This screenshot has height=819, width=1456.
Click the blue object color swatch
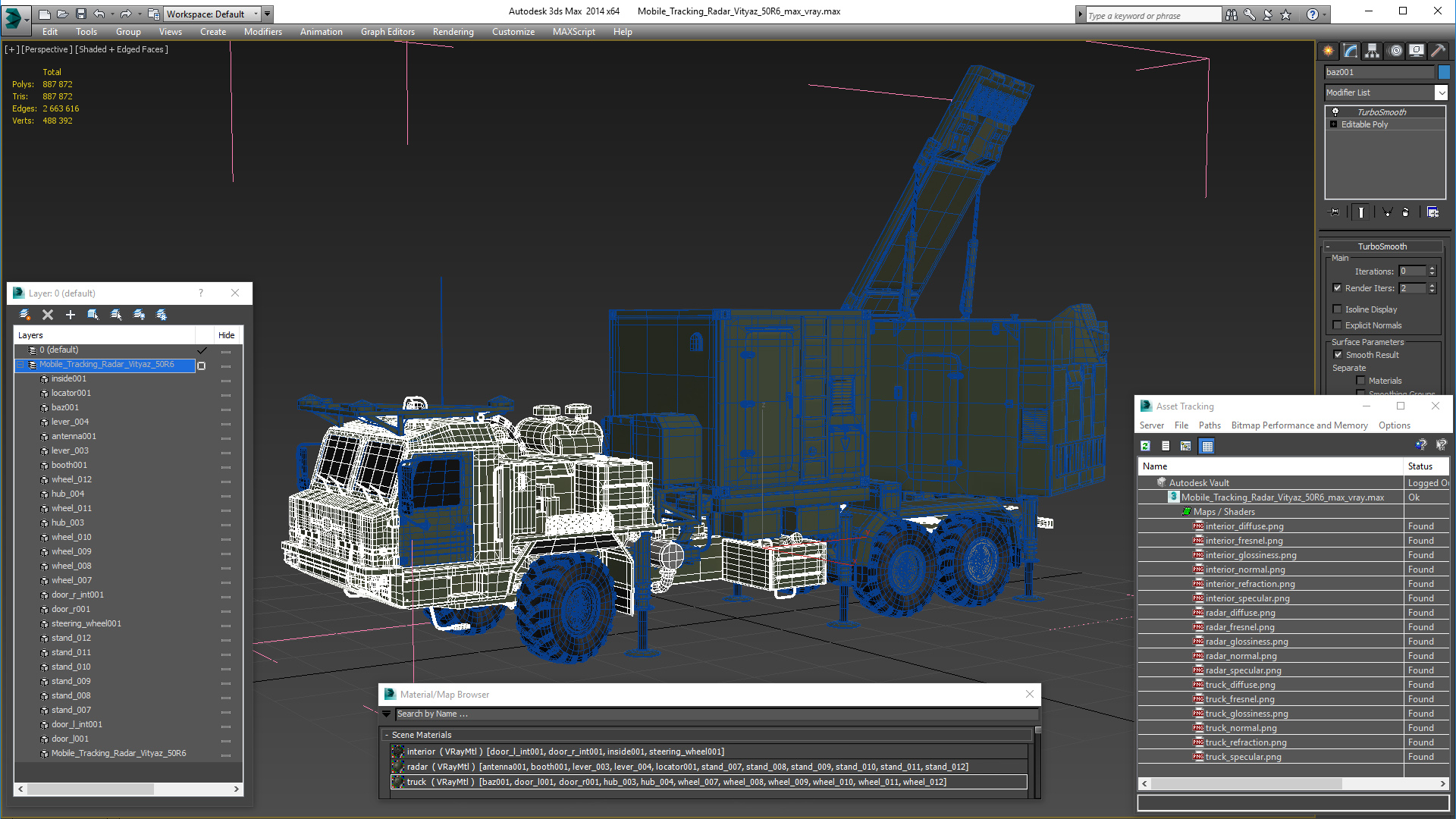pyautogui.click(x=1444, y=72)
